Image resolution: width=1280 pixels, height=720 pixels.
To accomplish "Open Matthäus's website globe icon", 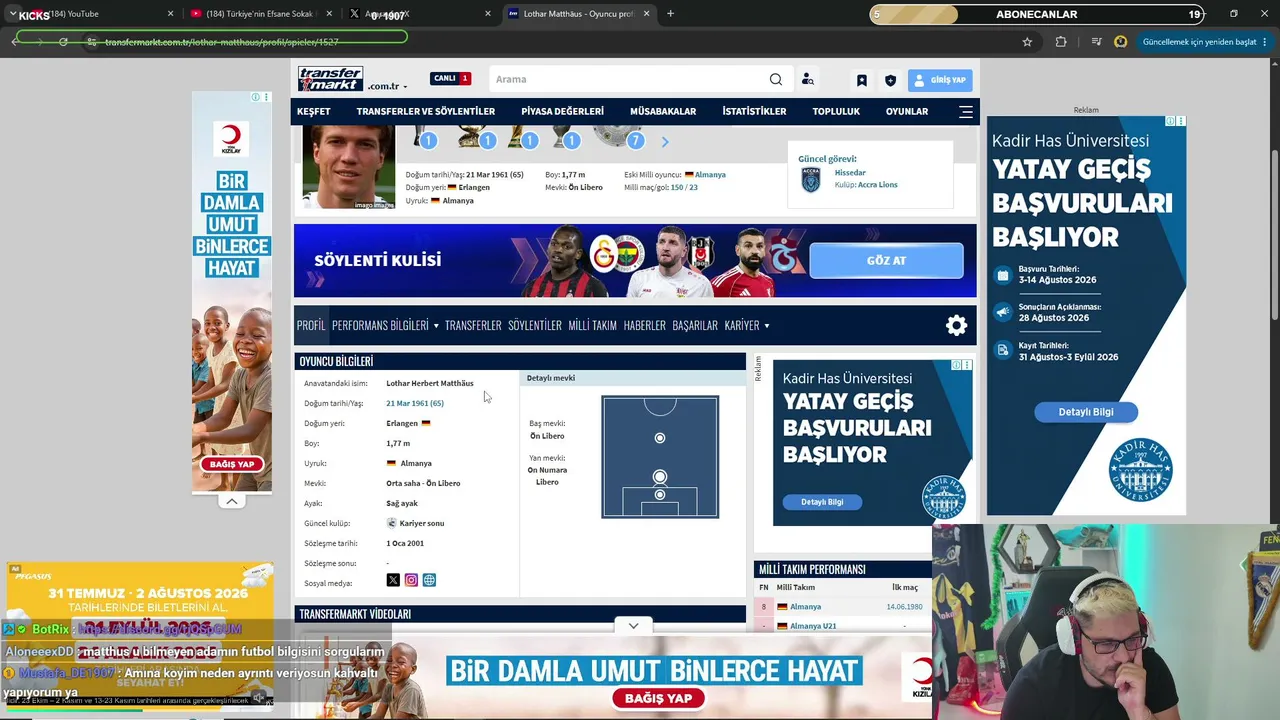I will (429, 580).
